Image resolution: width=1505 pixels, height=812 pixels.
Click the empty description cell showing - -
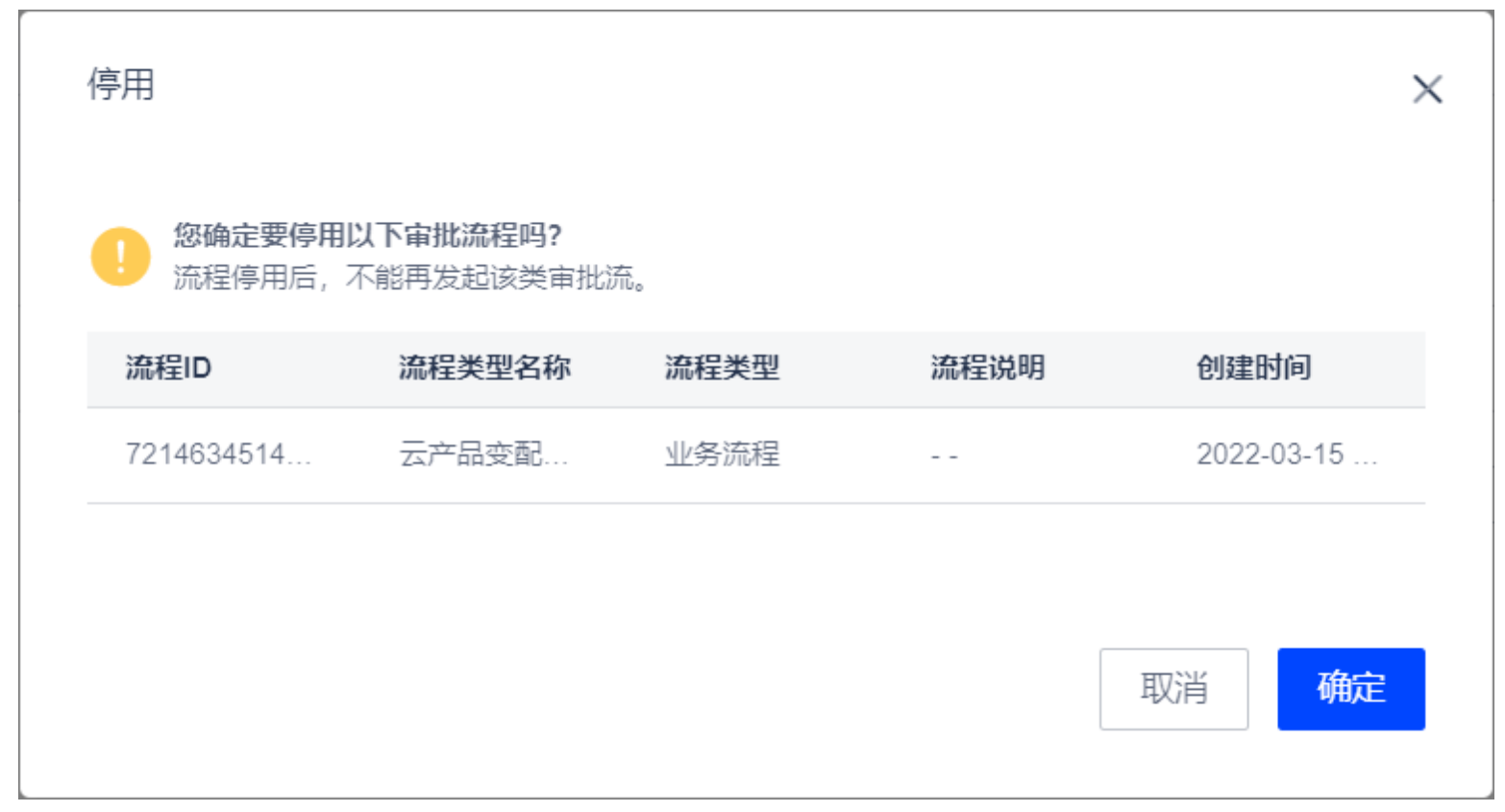[x=944, y=455]
